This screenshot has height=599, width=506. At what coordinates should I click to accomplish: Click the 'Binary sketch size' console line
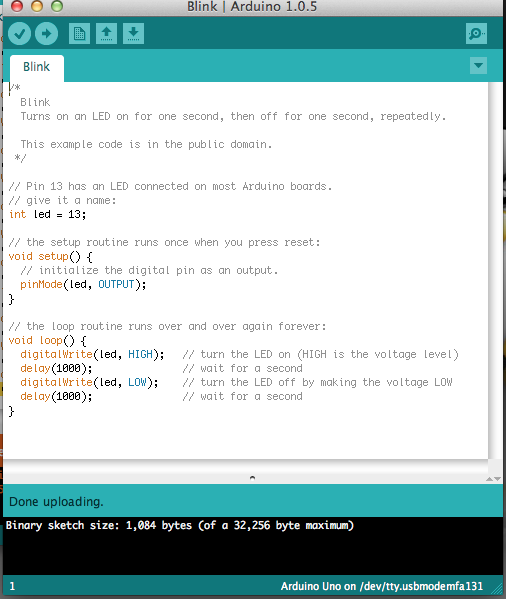[x=179, y=525]
